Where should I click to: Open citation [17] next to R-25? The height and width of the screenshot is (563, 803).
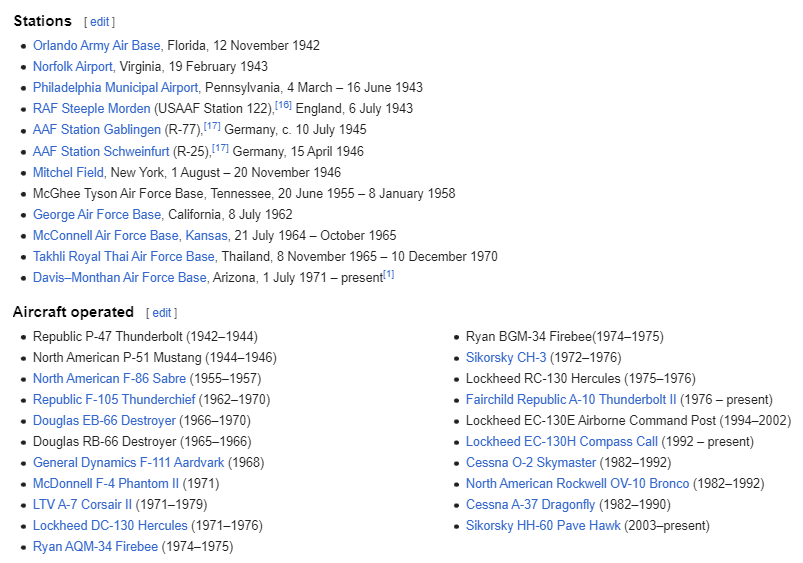coord(220,148)
